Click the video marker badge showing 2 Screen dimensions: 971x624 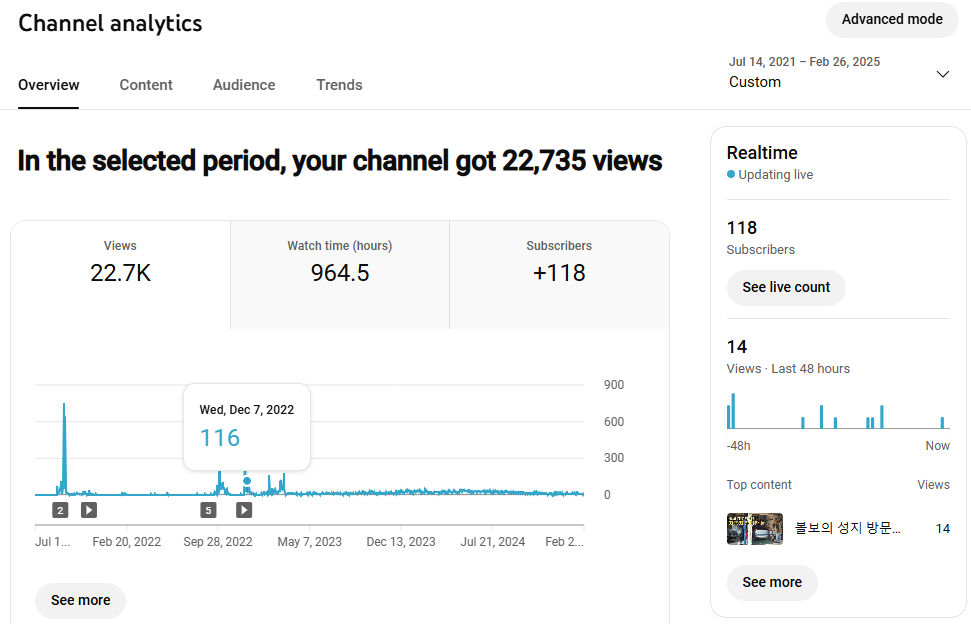pos(60,510)
